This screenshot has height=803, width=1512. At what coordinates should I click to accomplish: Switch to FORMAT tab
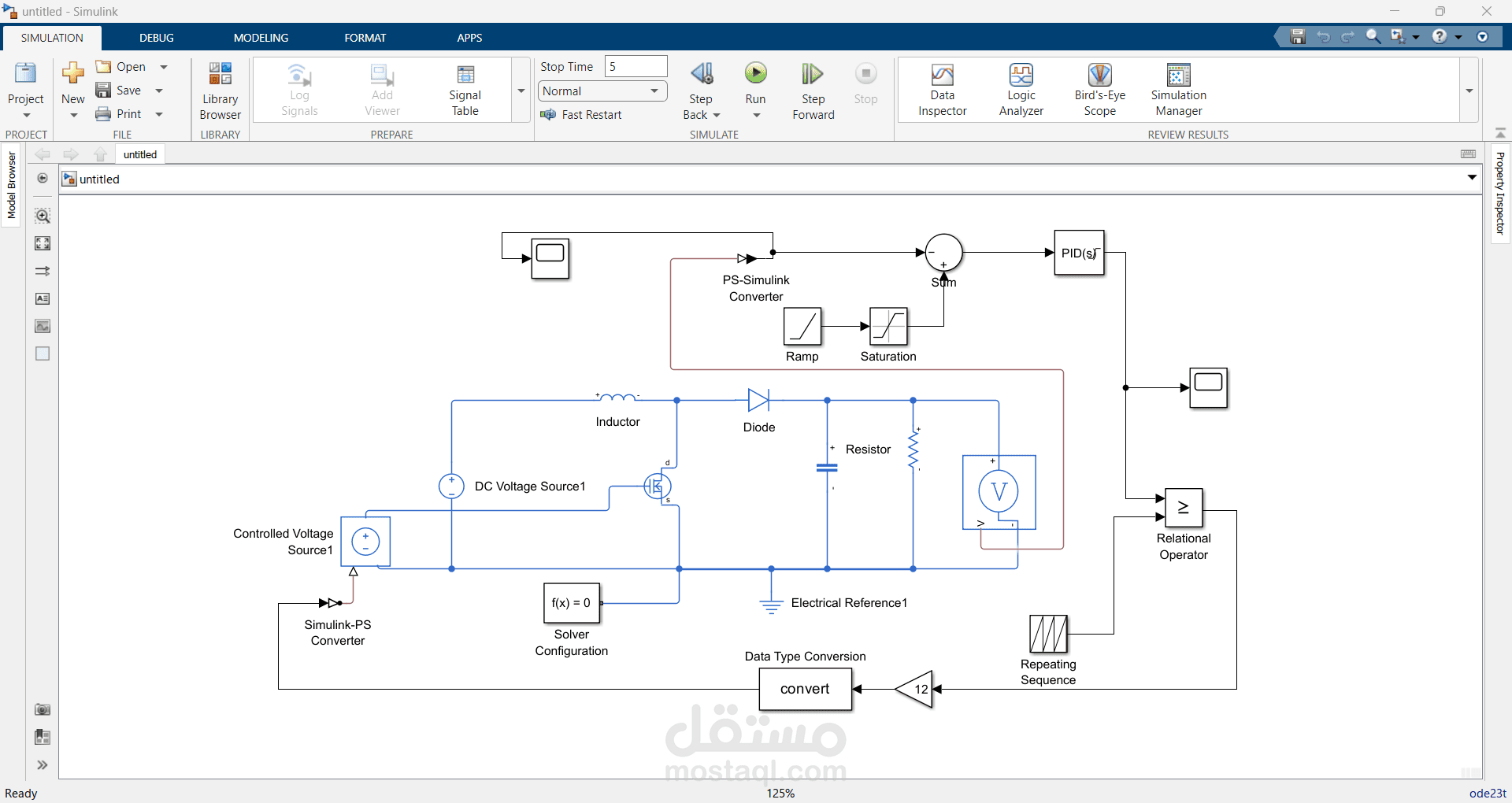(x=365, y=38)
